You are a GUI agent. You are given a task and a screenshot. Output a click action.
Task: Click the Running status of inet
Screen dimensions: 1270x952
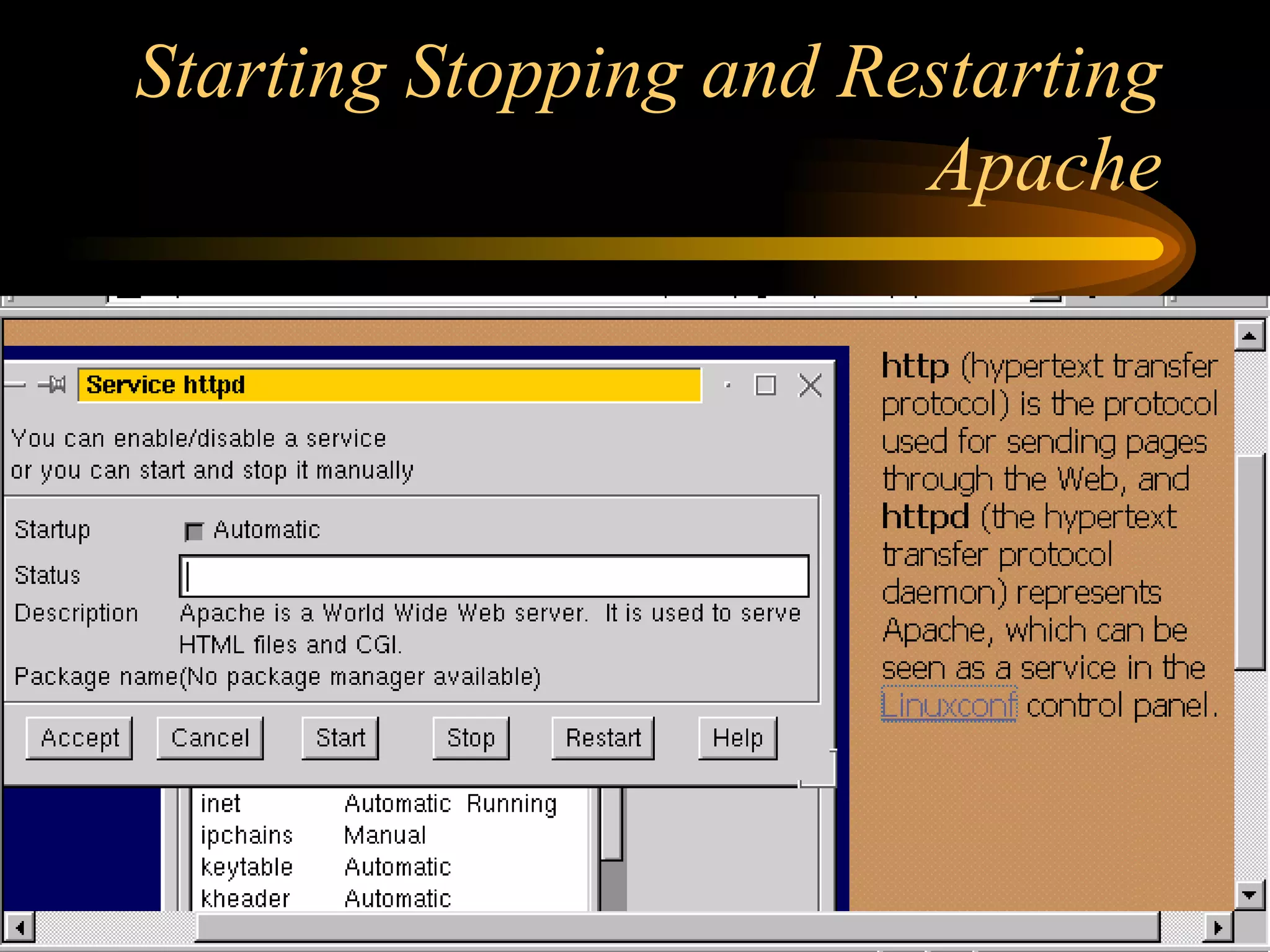(512, 804)
